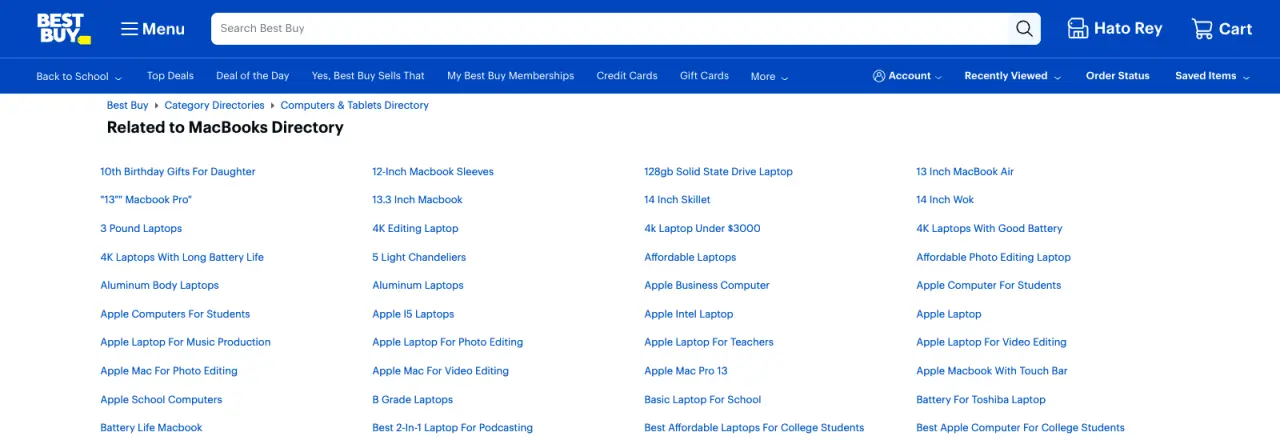Check Order Status

click(x=1118, y=76)
